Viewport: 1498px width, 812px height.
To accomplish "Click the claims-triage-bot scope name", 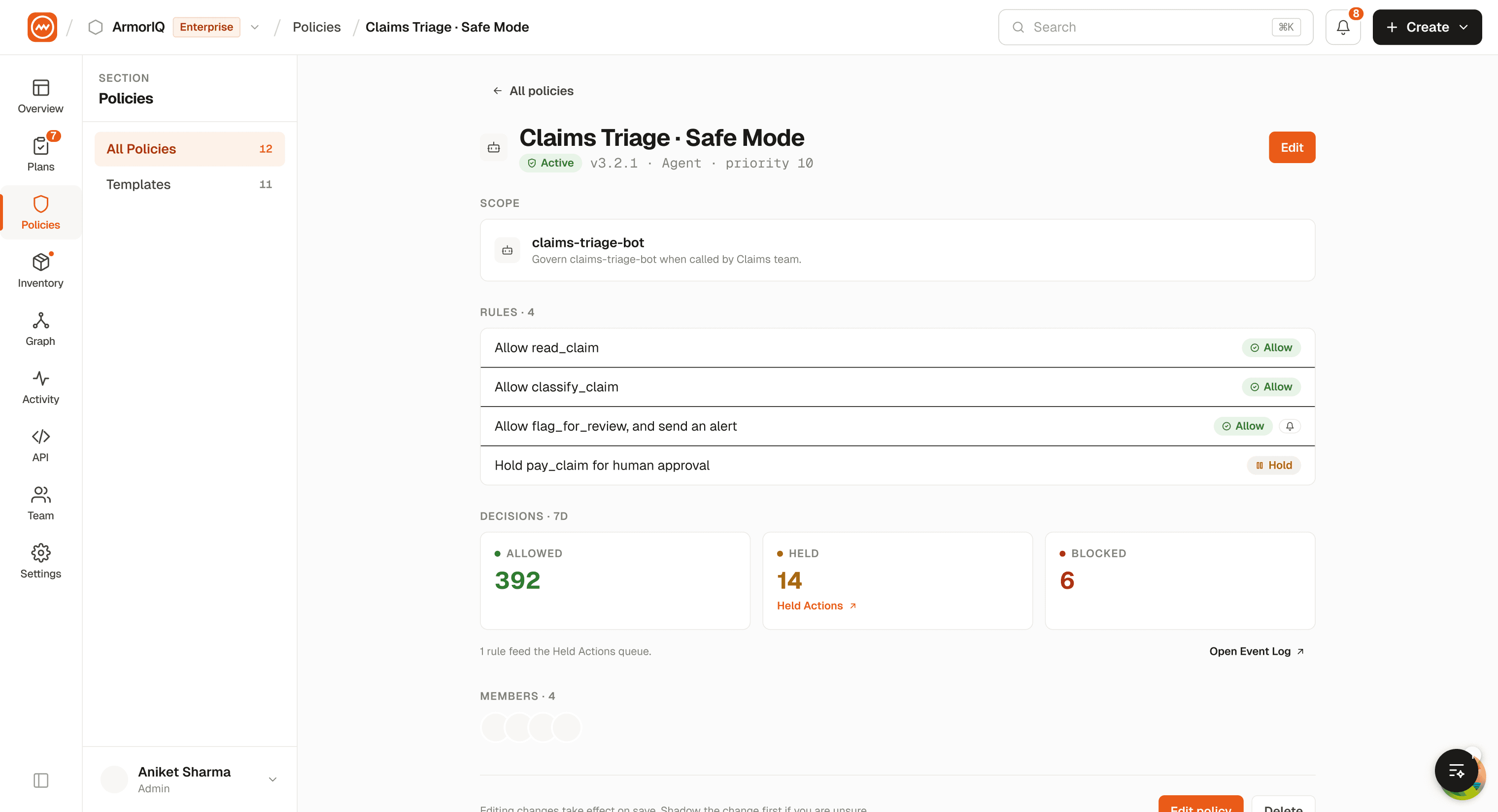I will click(587, 242).
